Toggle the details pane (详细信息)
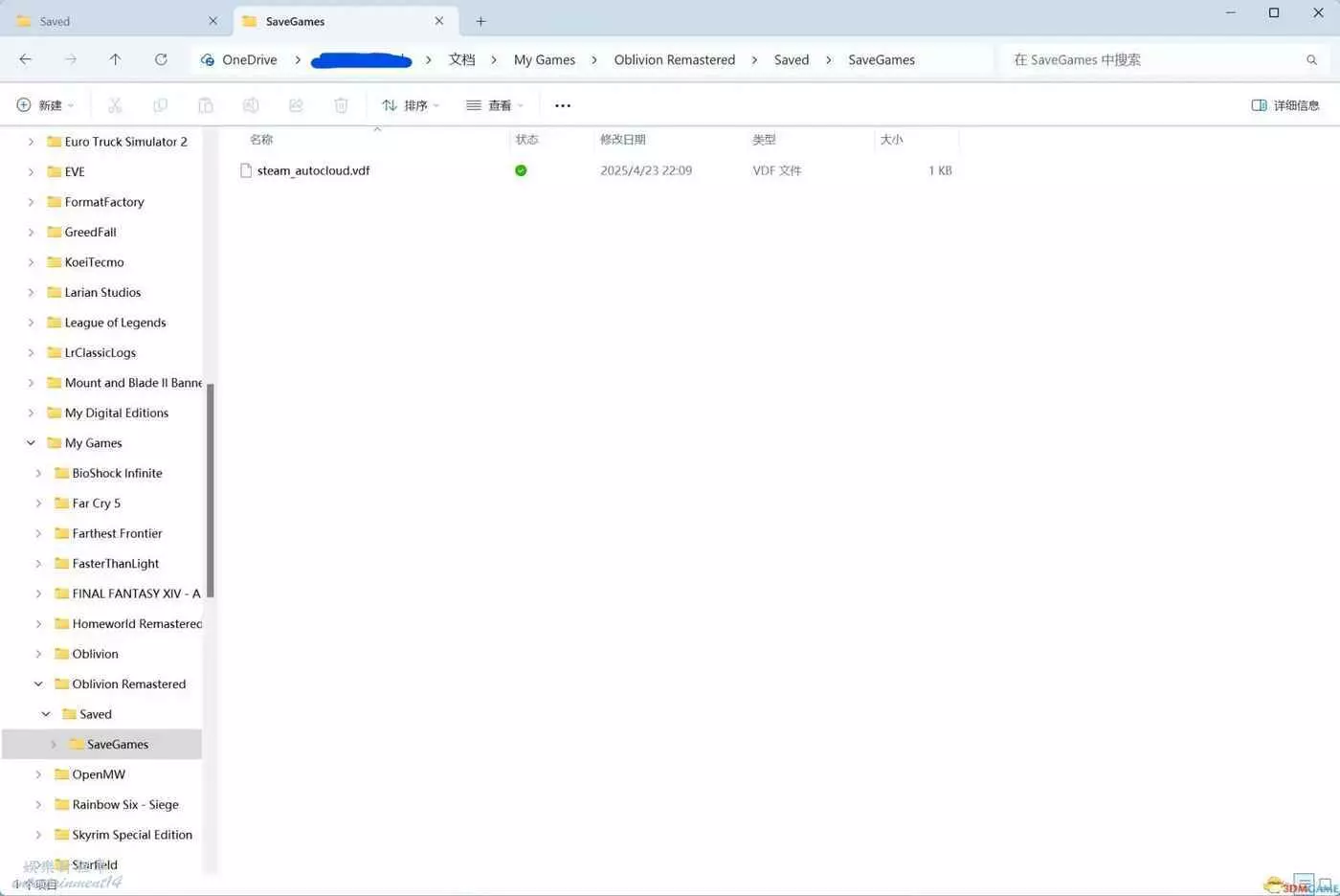 pos(1285,105)
